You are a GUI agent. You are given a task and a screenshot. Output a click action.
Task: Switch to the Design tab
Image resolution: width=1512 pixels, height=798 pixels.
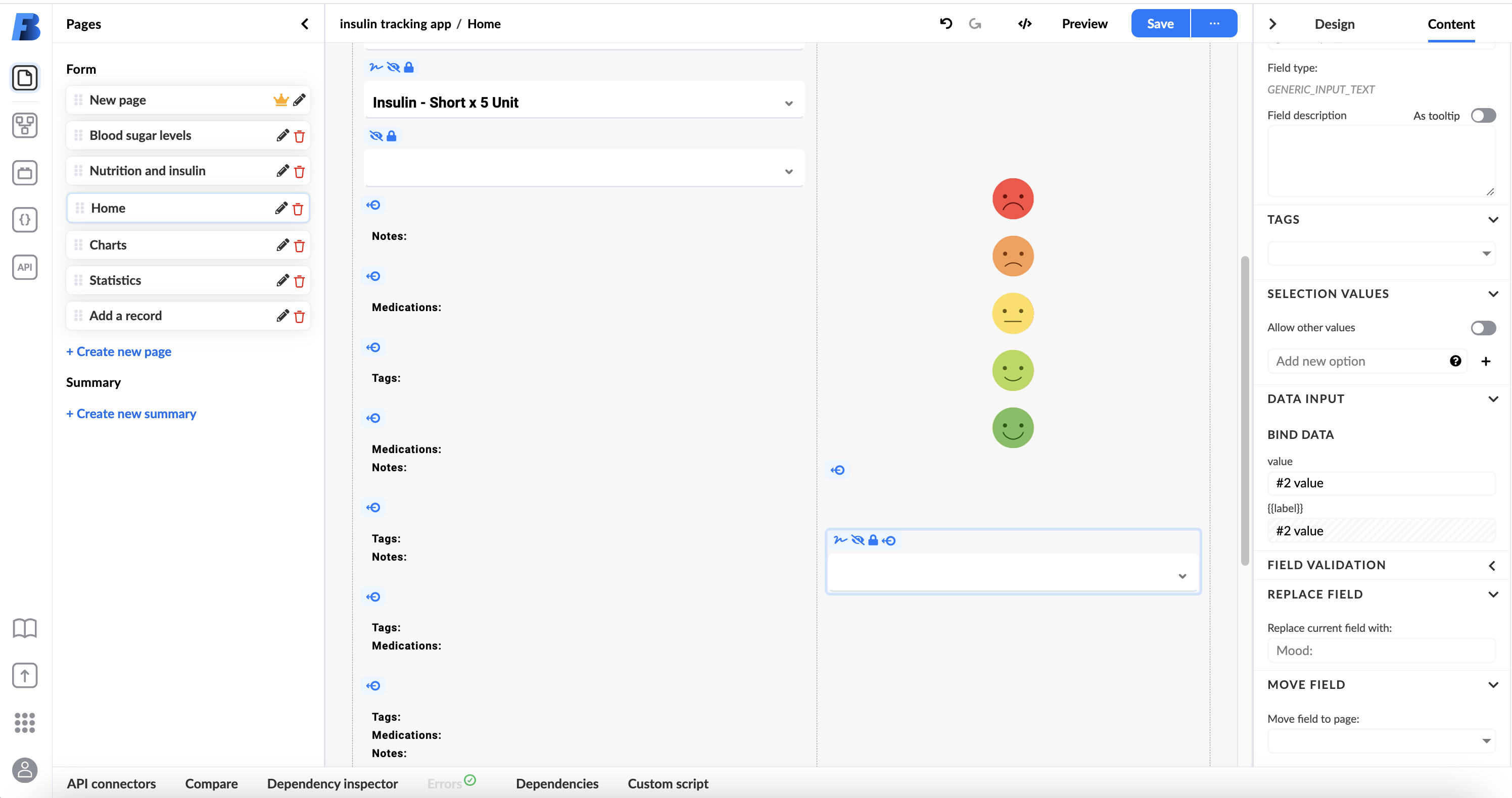tap(1334, 23)
